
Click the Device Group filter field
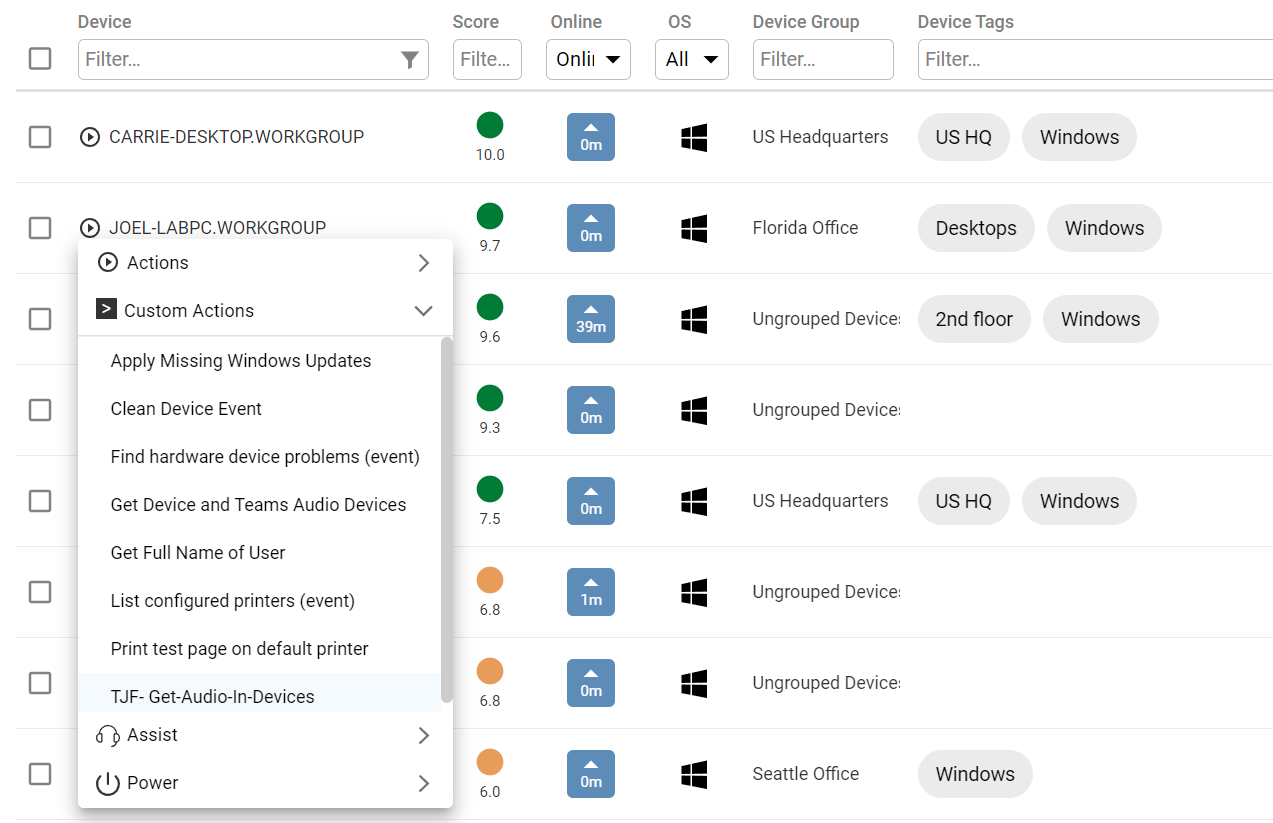click(823, 60)
